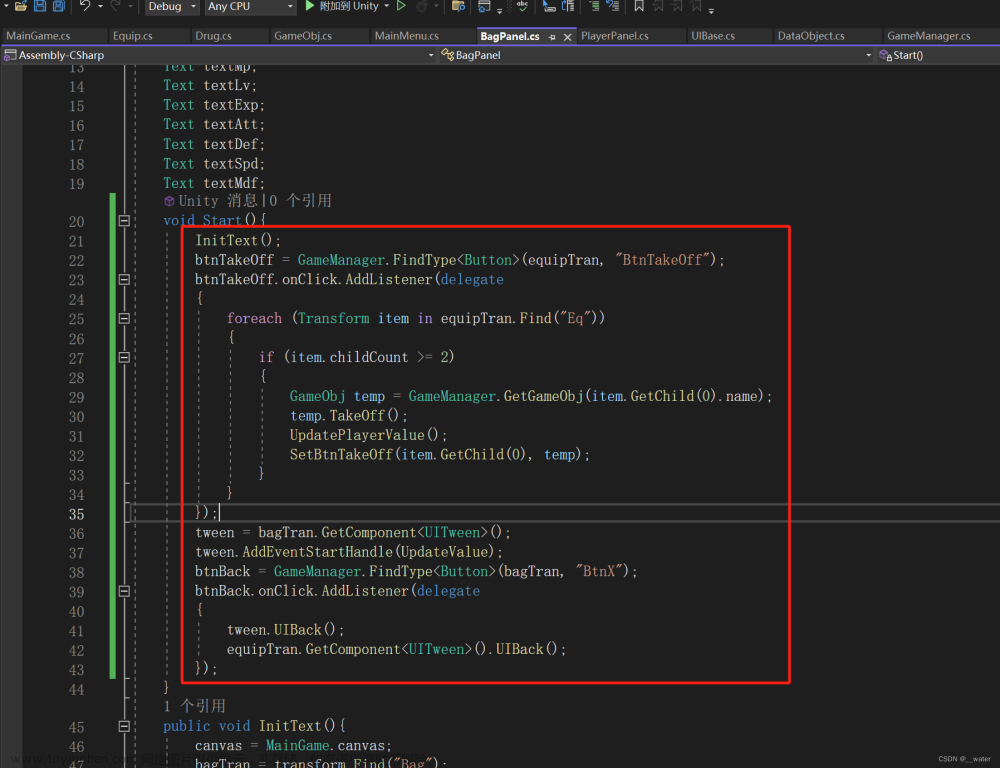Open the undo history dropdown arrow

click(100, 6)
